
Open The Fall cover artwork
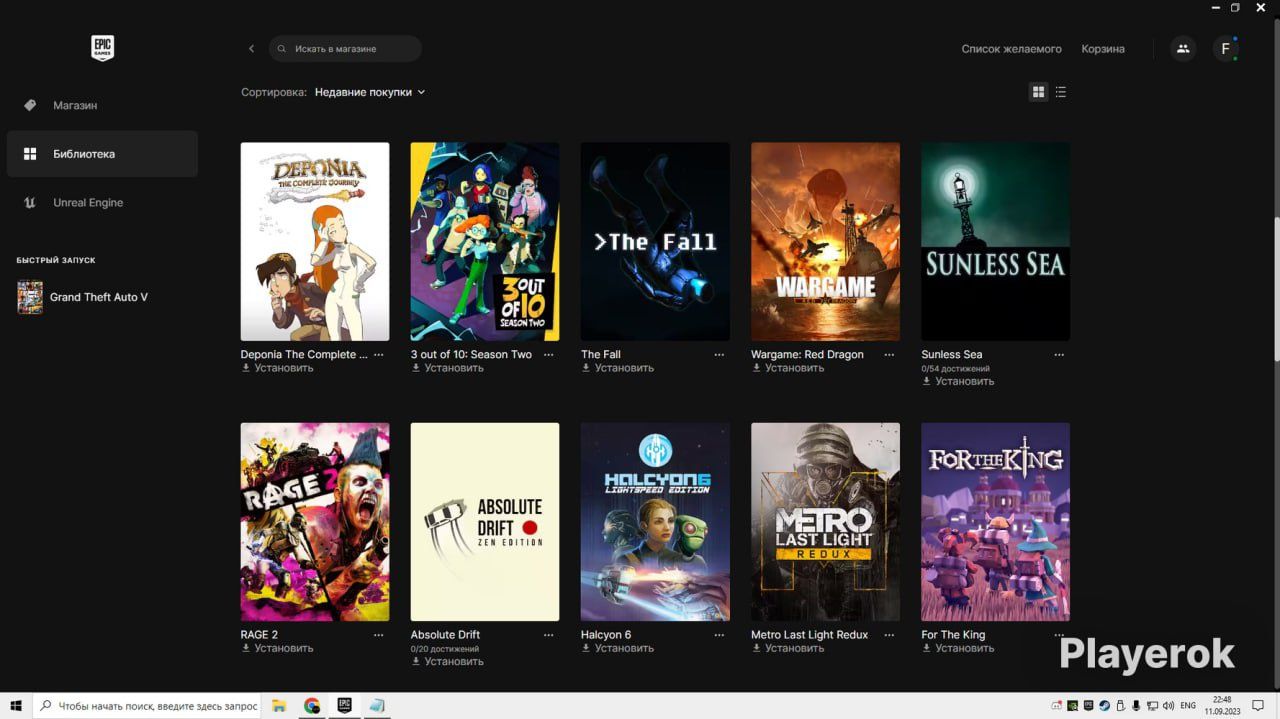(655, 241)
